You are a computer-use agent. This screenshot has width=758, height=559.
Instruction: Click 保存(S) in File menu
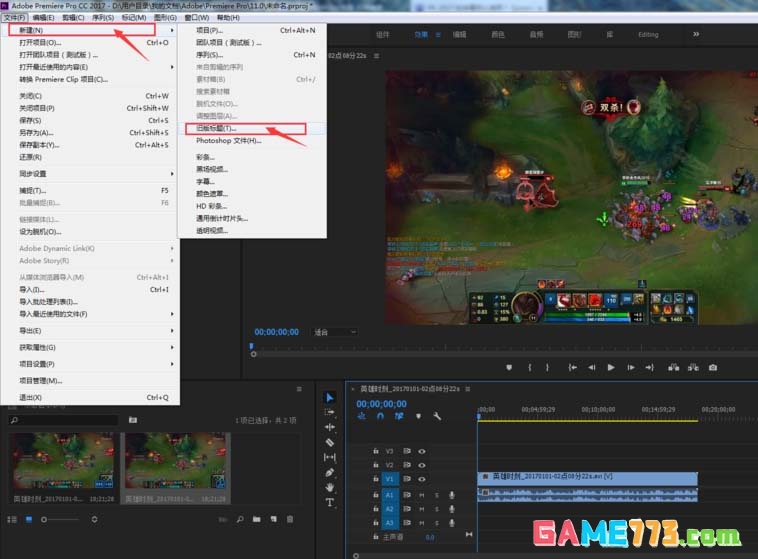point(90,120)
